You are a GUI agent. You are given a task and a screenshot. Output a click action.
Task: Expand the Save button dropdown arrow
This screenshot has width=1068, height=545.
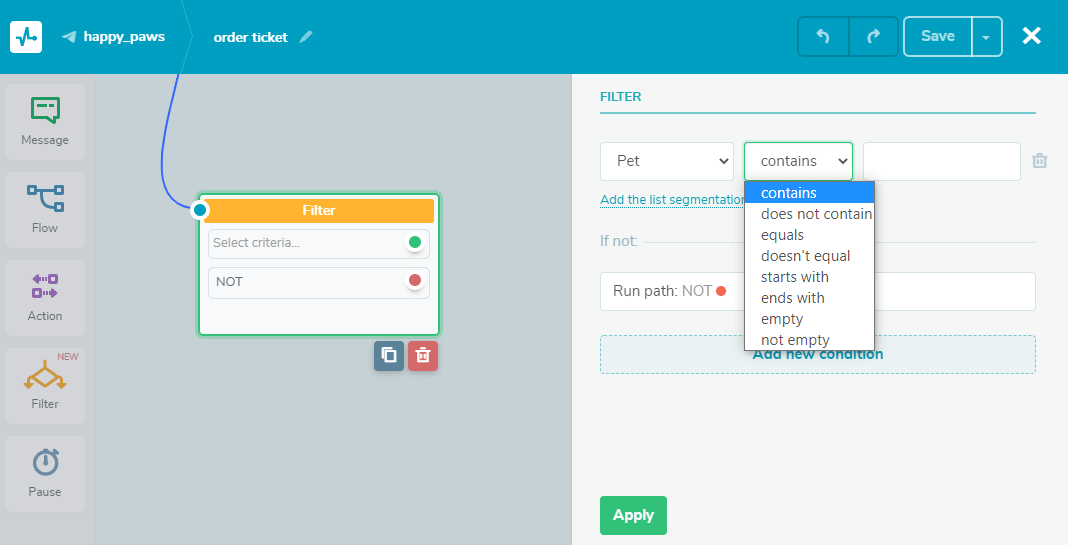point(986,37)
